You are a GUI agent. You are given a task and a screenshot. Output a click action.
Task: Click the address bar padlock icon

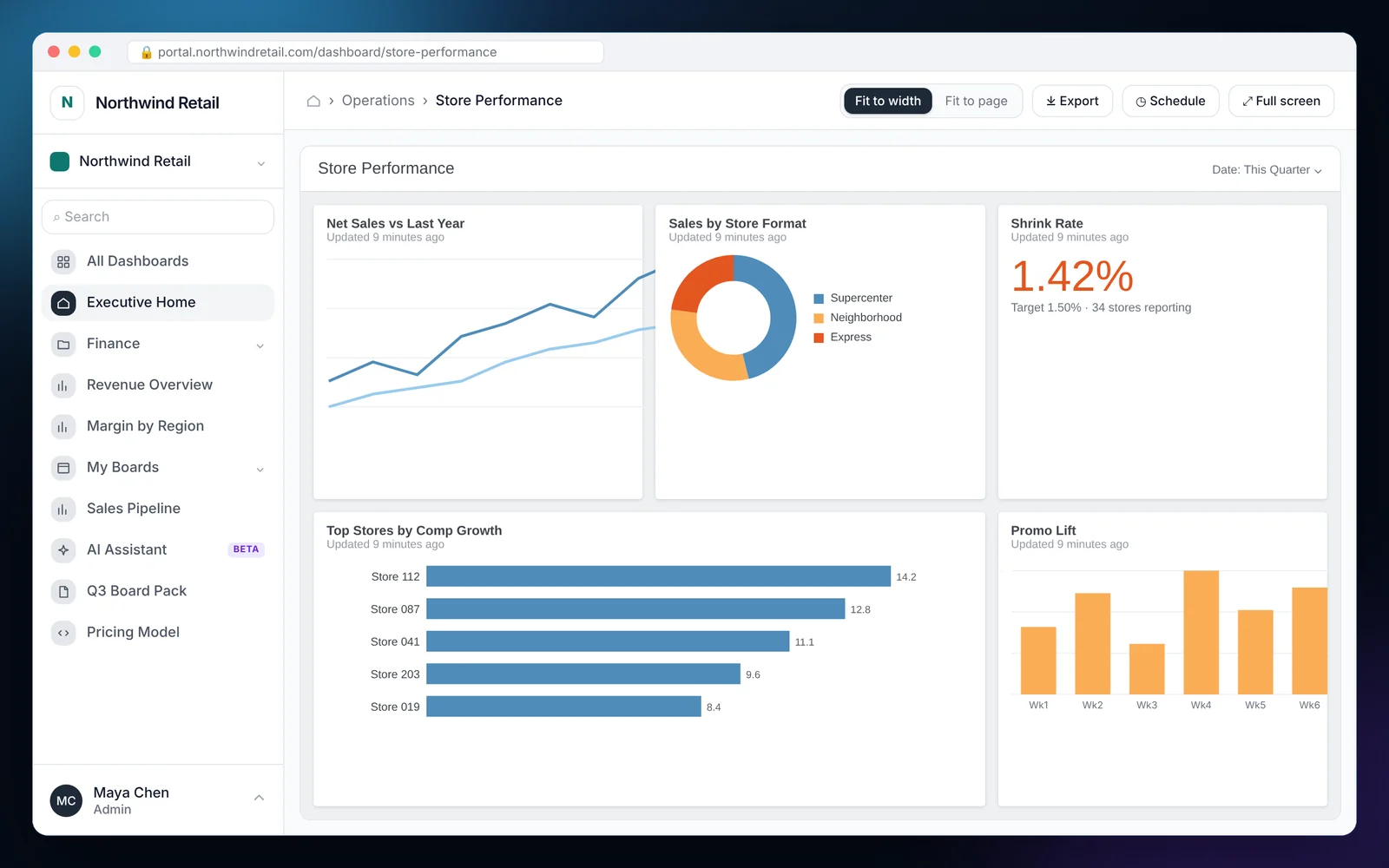(x=147, y=52)
